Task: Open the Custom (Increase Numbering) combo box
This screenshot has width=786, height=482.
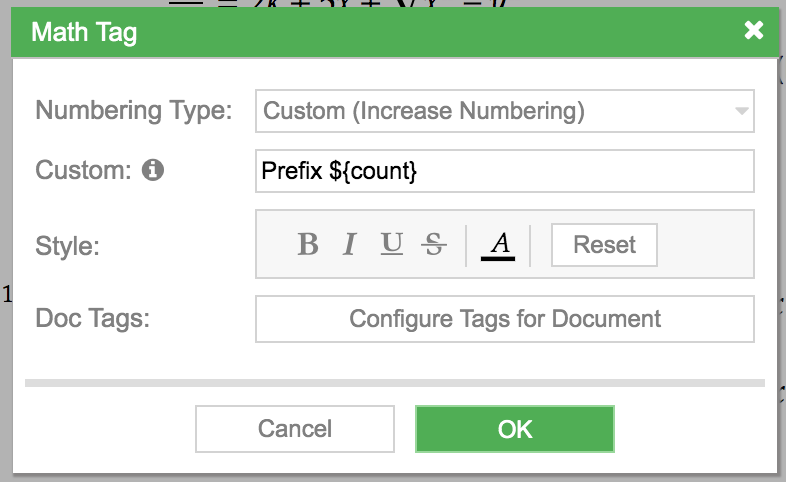Action: pos(505,111)
